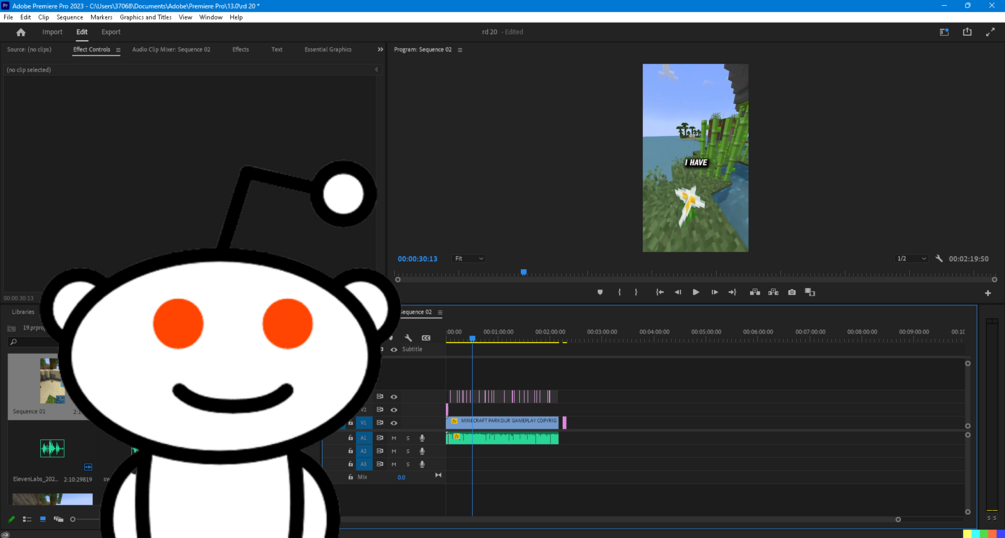The height and width of the screenshot is (538, 1005).
Task: Open timeline Sequence 02 panel menu
Action: 440,312
